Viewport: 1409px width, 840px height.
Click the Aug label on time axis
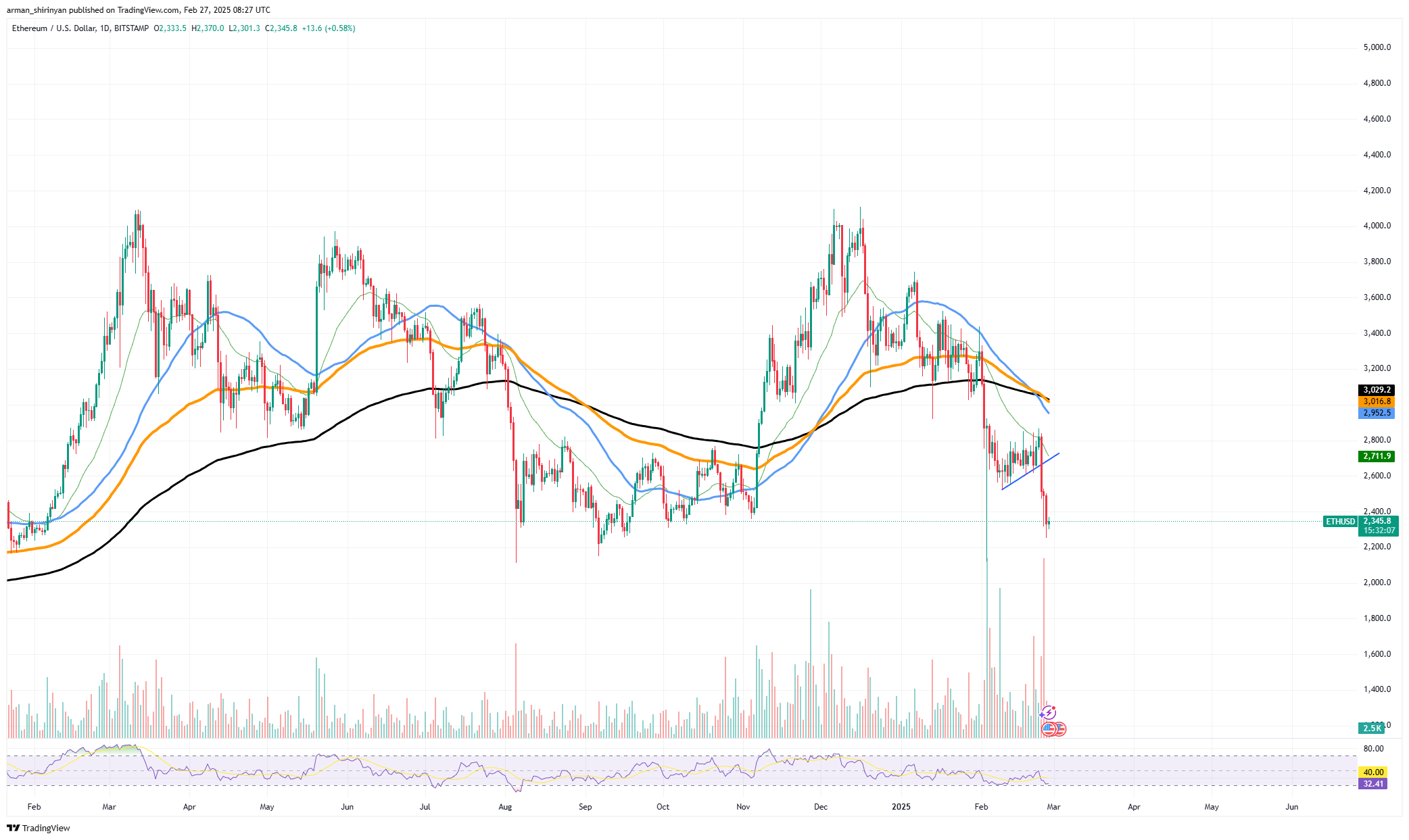[x=504, y=806]
